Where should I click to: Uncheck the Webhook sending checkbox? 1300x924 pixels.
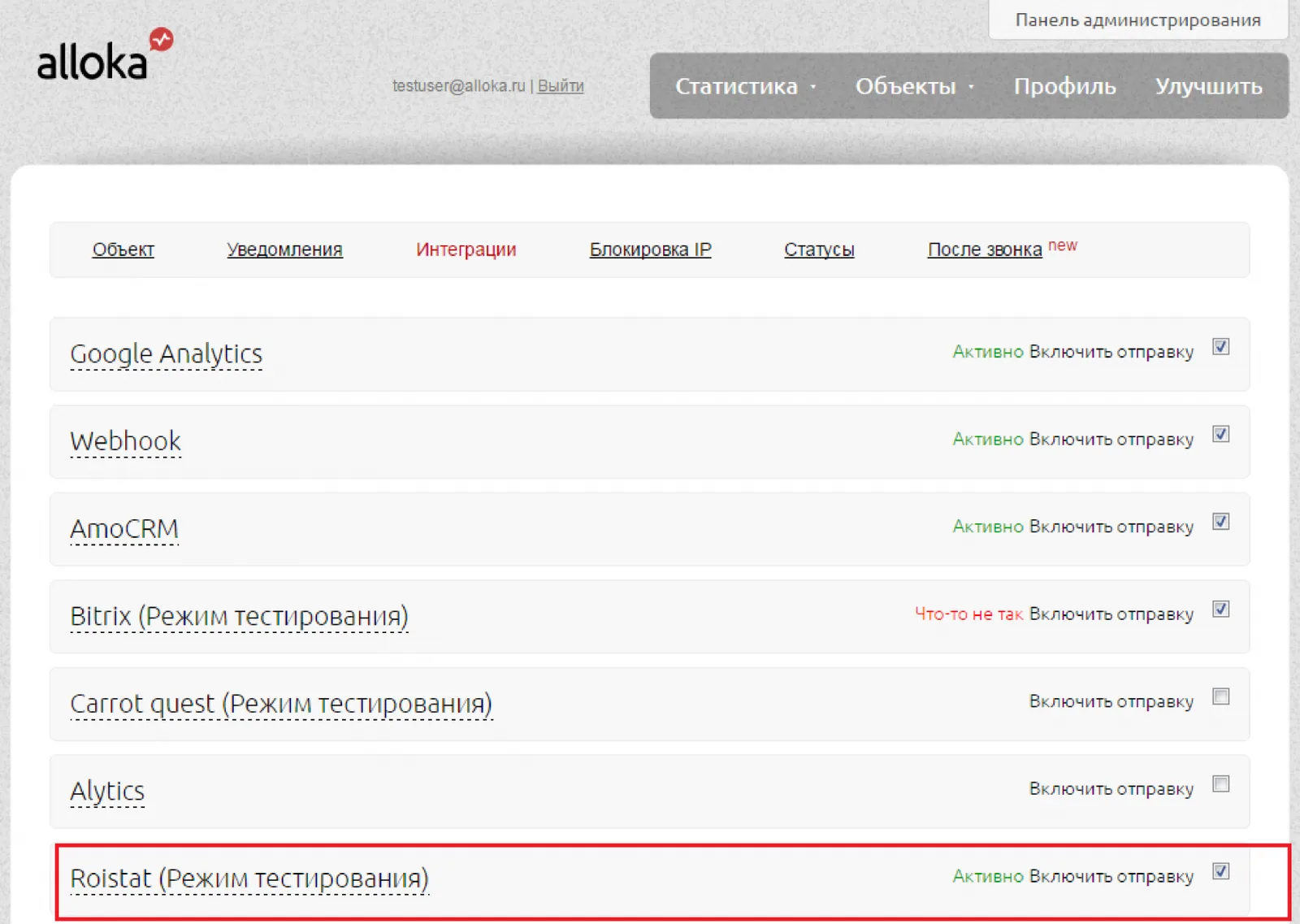(x=1220, y=434)
